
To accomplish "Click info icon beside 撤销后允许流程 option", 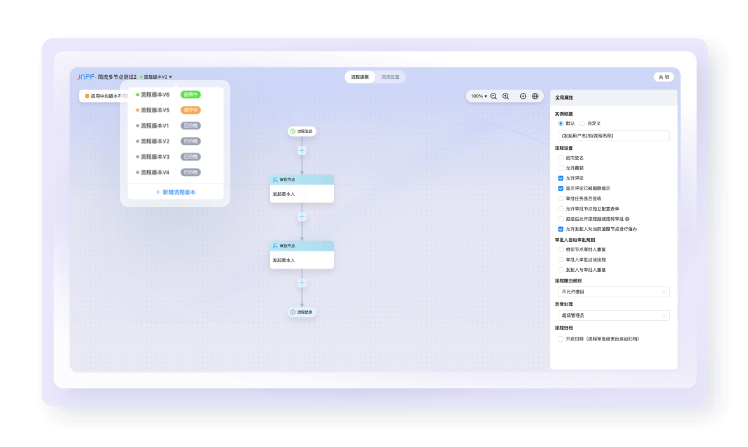I will pos(627,219).
